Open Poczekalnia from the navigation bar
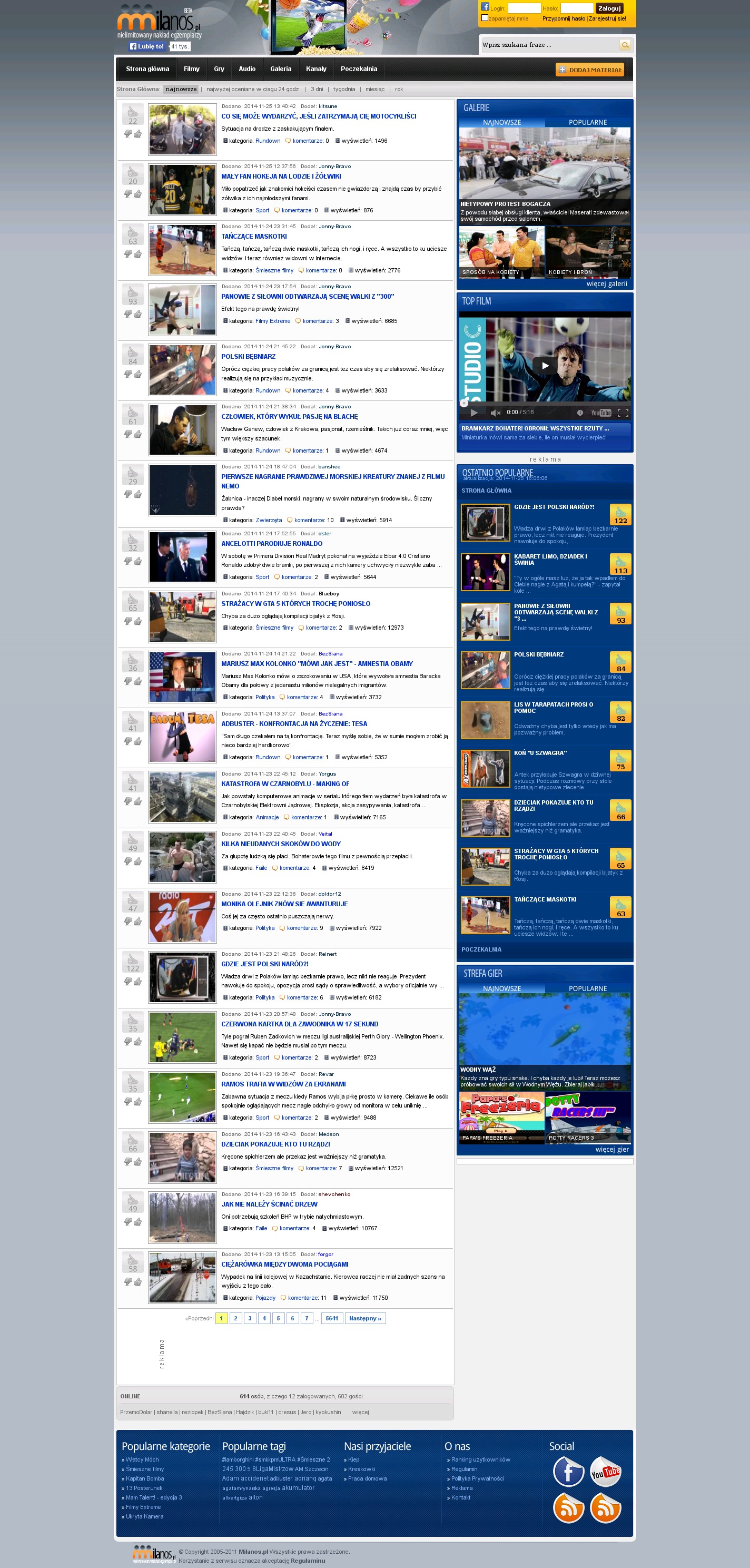The height and width of the screenshot is (1568, 750). (x=359, y=69)
